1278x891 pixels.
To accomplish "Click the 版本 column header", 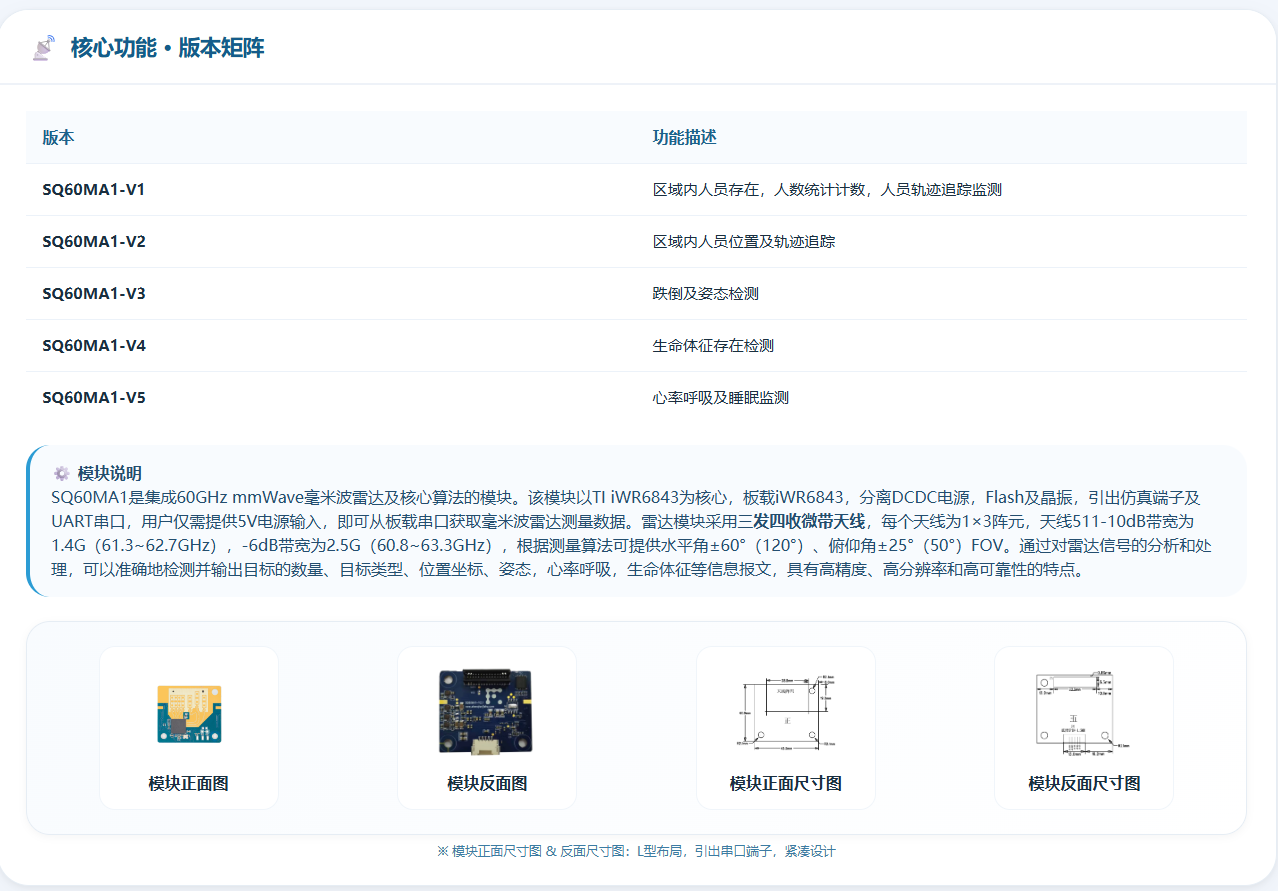I will 58,138.
